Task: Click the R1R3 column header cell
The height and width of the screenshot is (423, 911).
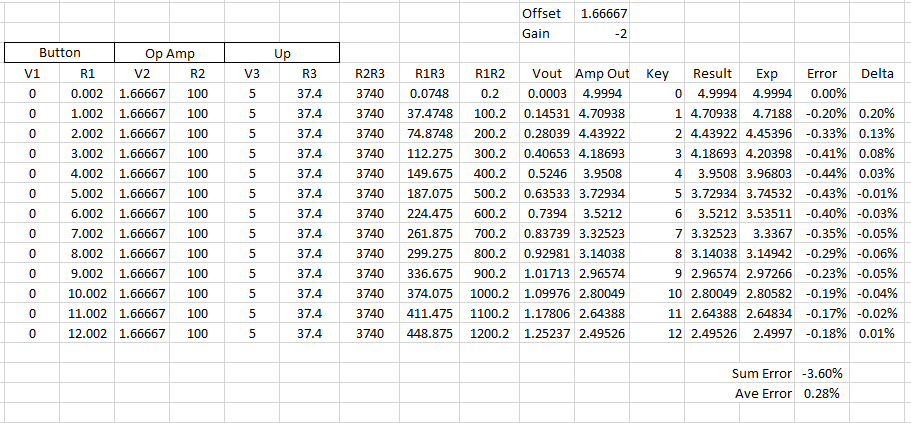Action: click(430, 74)
